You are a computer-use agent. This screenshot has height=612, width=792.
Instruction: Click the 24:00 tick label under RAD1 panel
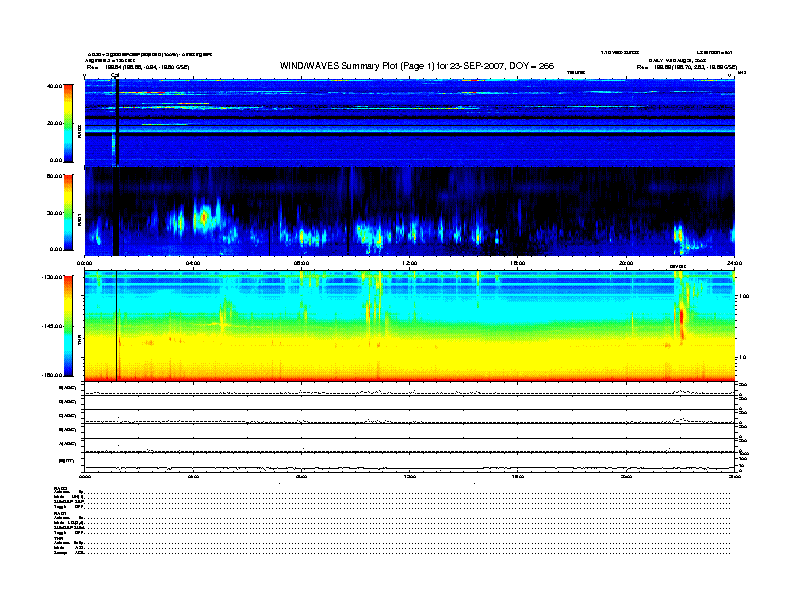coord(734,263)
